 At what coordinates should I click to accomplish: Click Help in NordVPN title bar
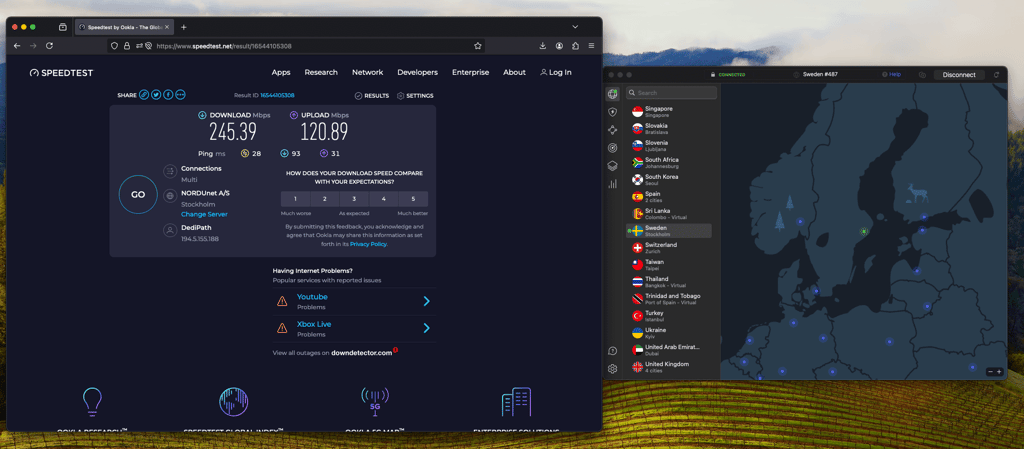point(891,74)
